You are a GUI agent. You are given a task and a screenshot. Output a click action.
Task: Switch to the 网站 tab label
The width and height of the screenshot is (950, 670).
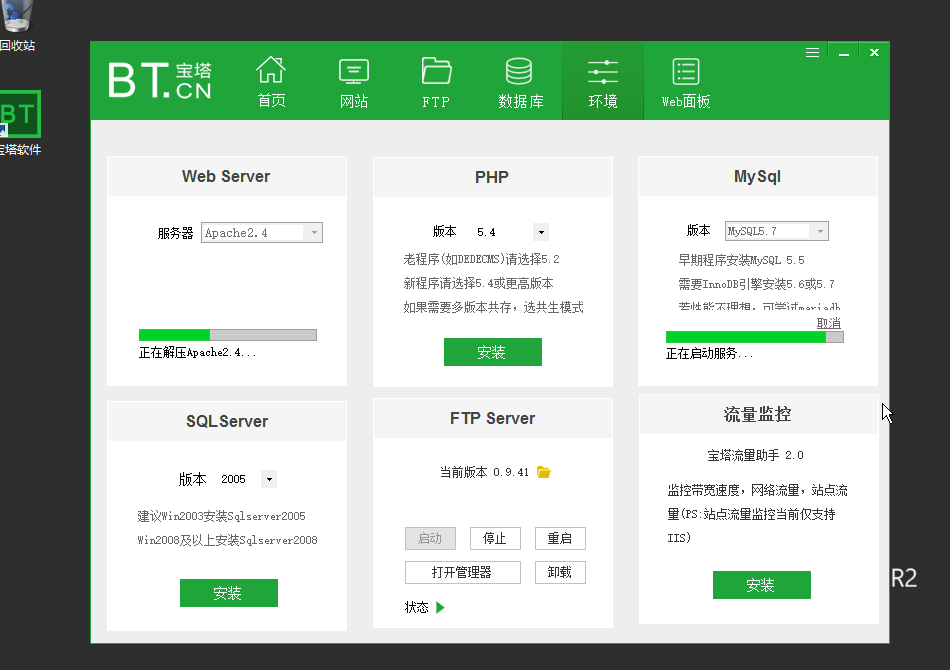coord(354,101)
